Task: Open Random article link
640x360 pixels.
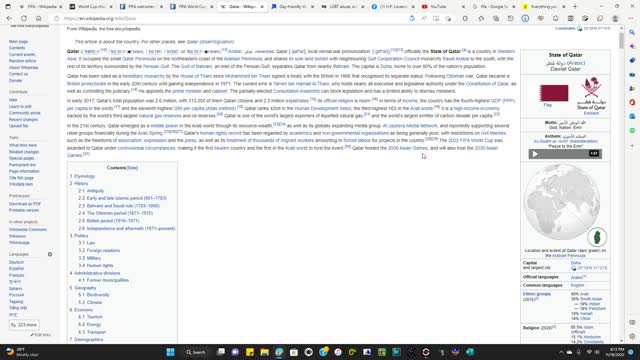Action: pos(22,61)
